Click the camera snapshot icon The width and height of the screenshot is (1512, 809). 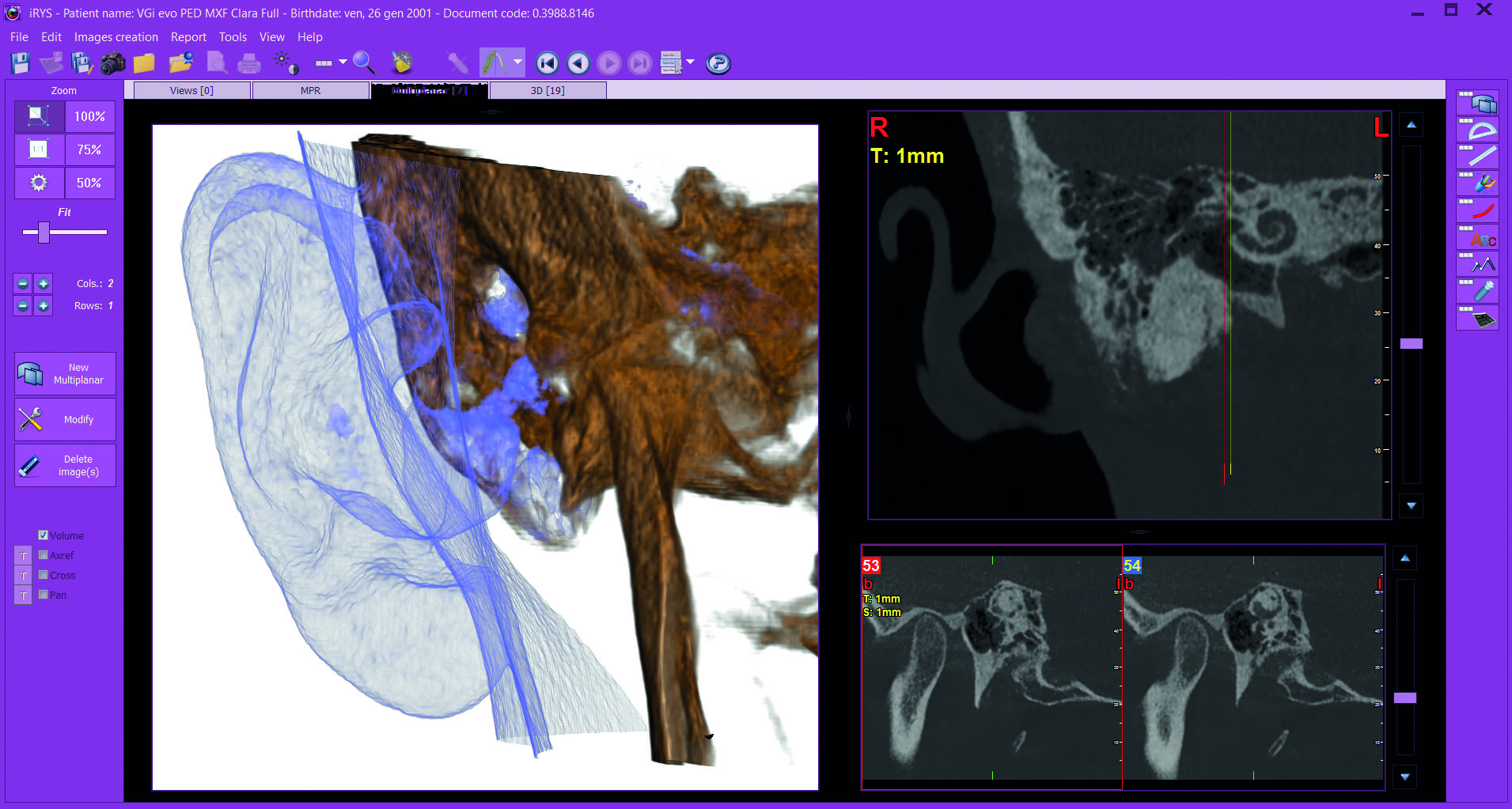(x=112, y=63)
